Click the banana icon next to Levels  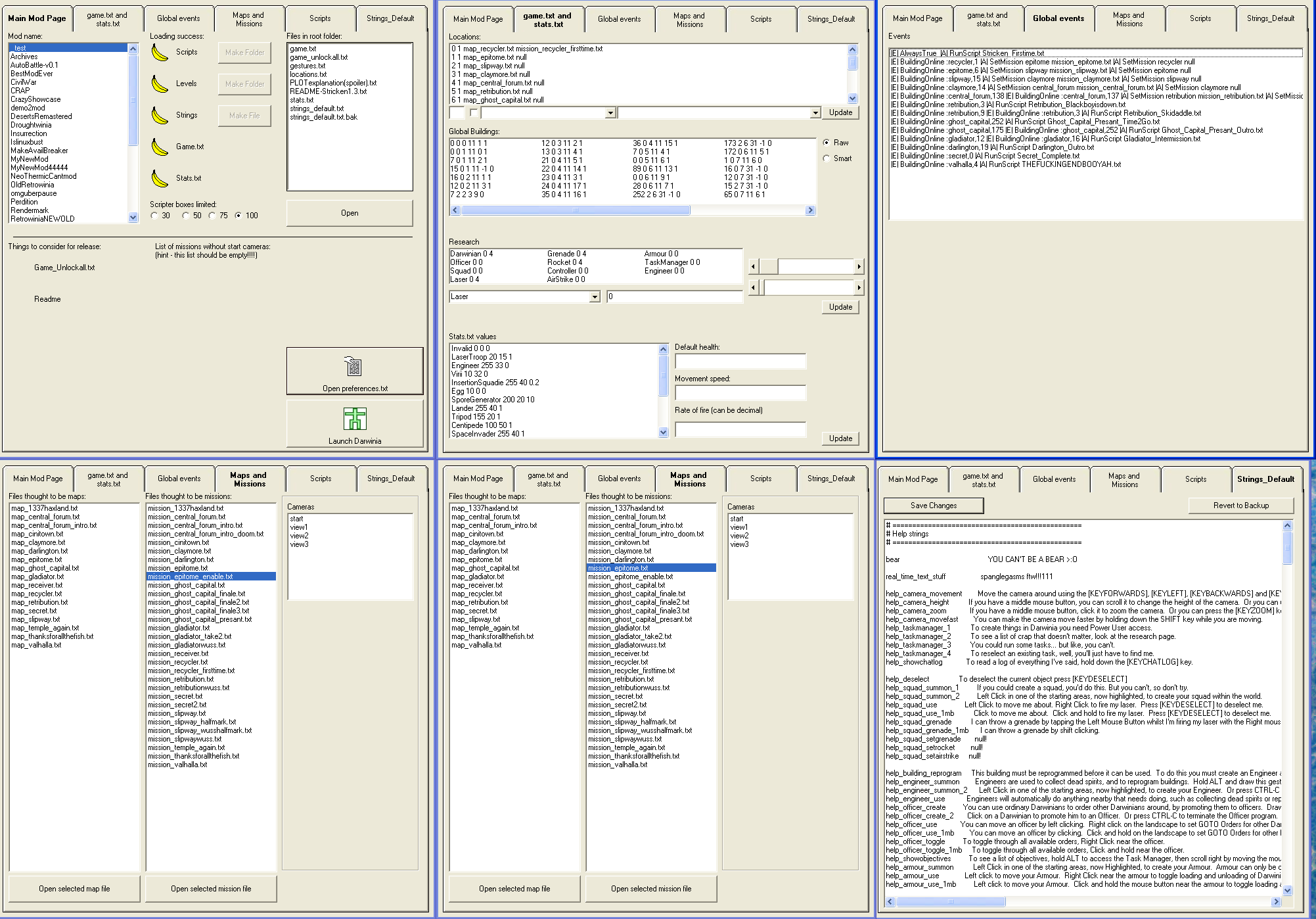(x=160, y=84)
